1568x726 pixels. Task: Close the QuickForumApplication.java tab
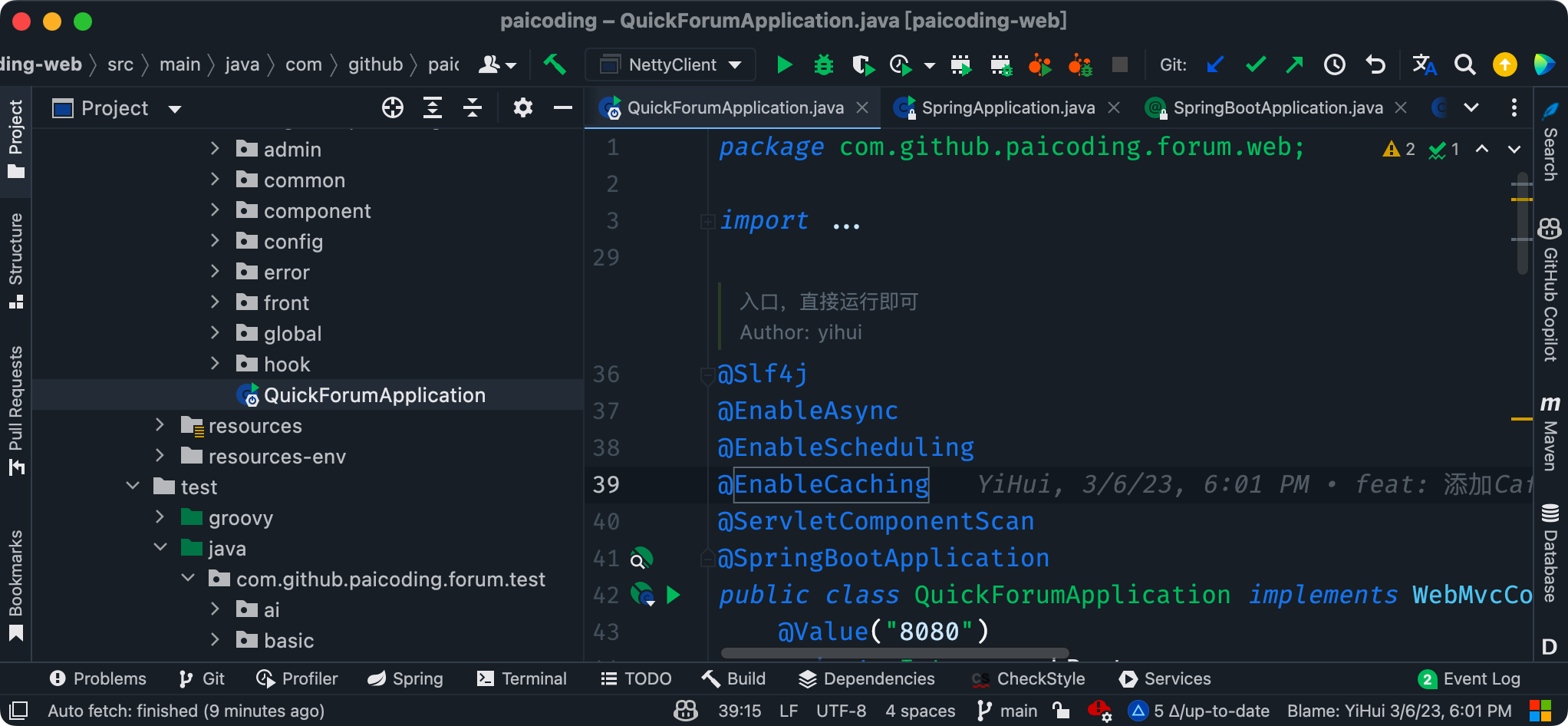coord(862,107)
